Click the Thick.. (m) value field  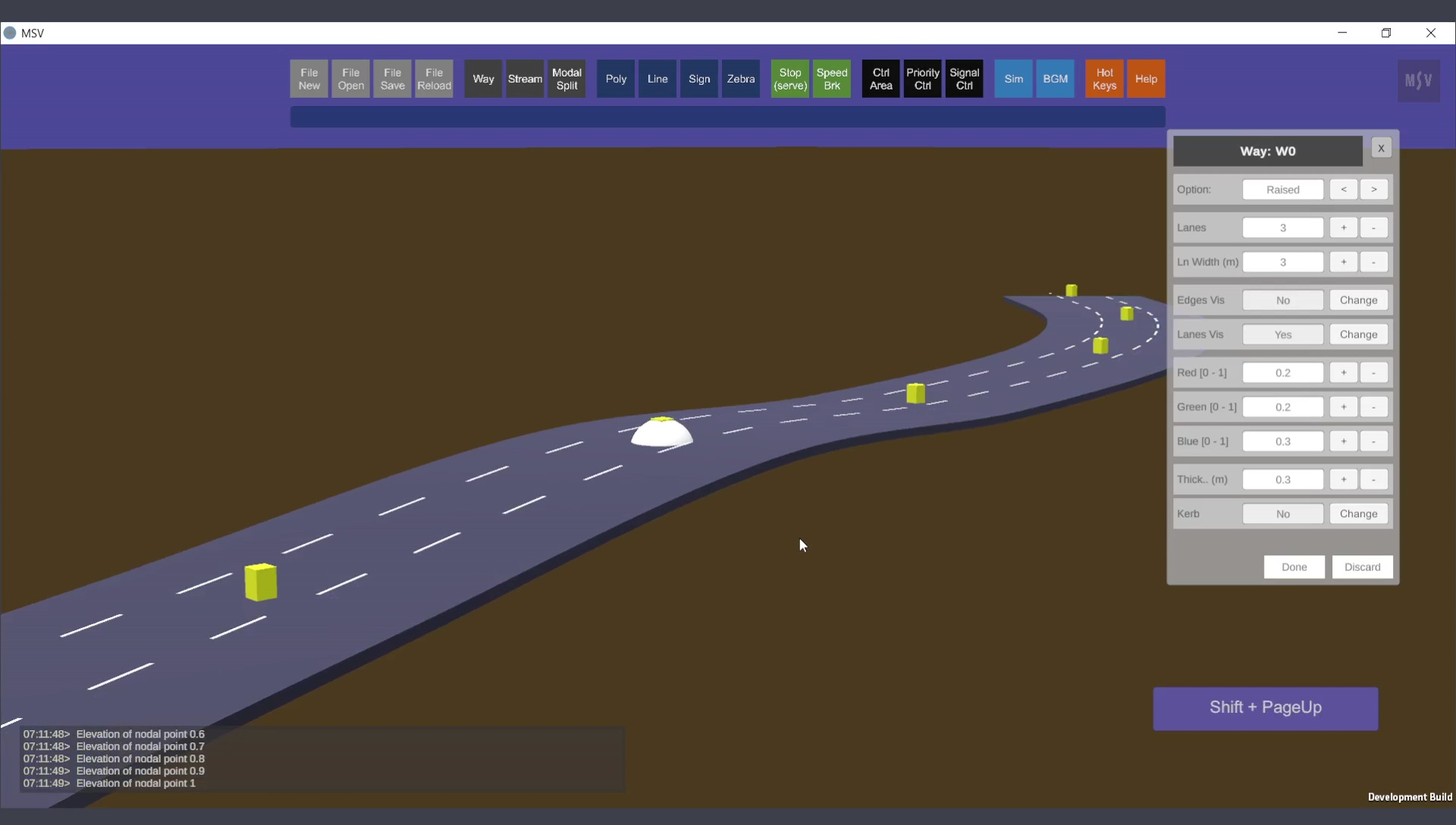[x=1282, y=479]
